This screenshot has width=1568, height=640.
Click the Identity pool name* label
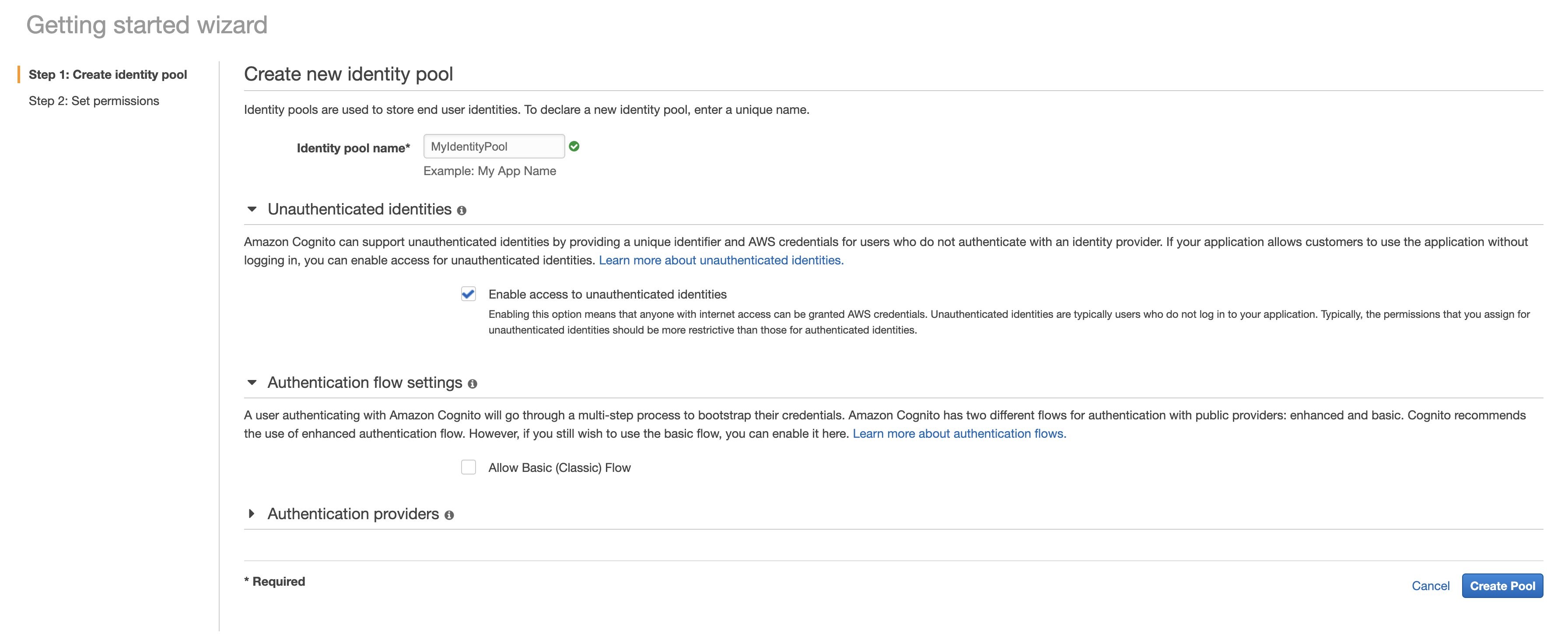pyautogui.click(x=353, y=148)
